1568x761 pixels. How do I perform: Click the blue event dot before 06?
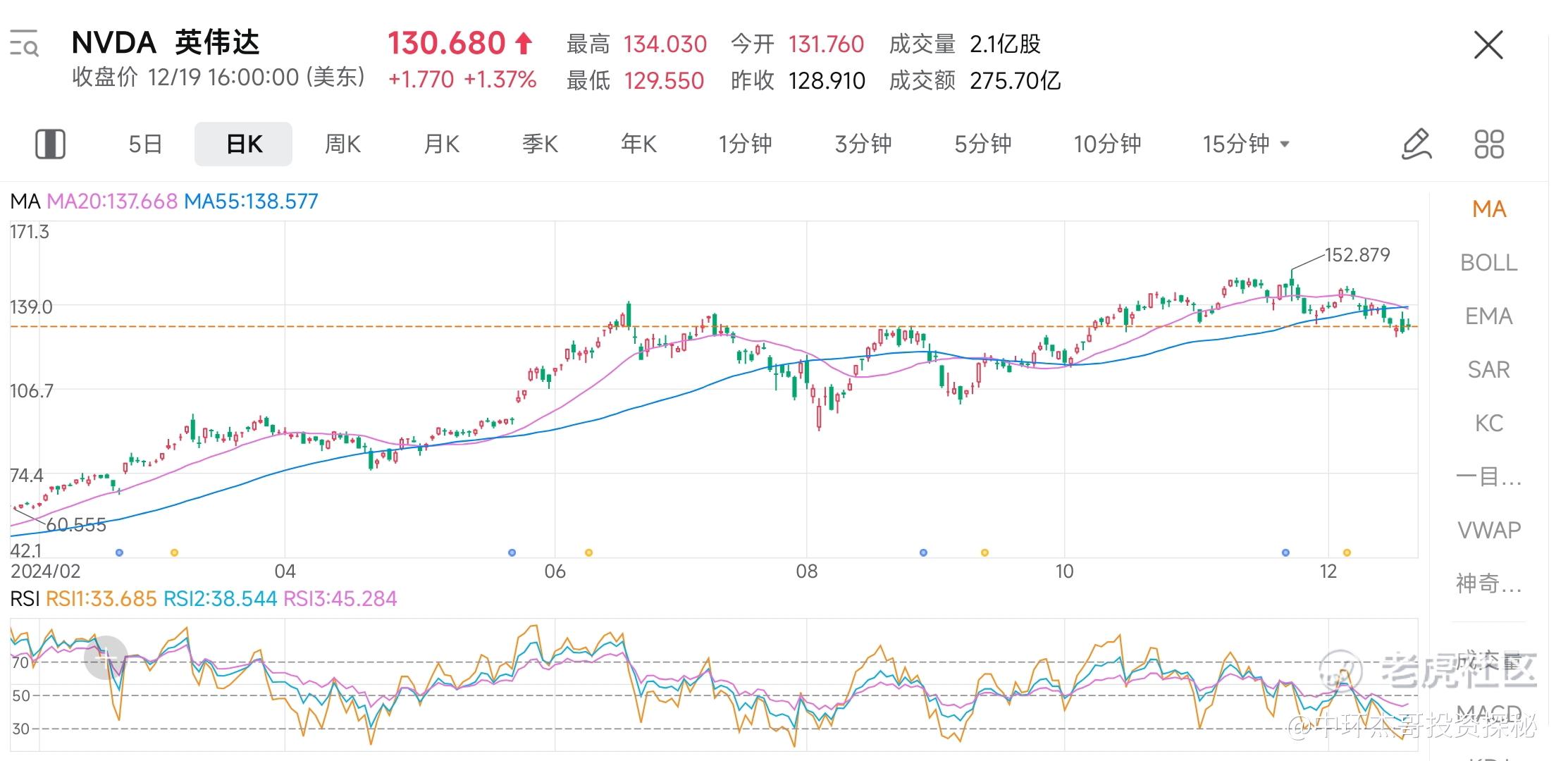pyautogui.click(x=512, y=552)
